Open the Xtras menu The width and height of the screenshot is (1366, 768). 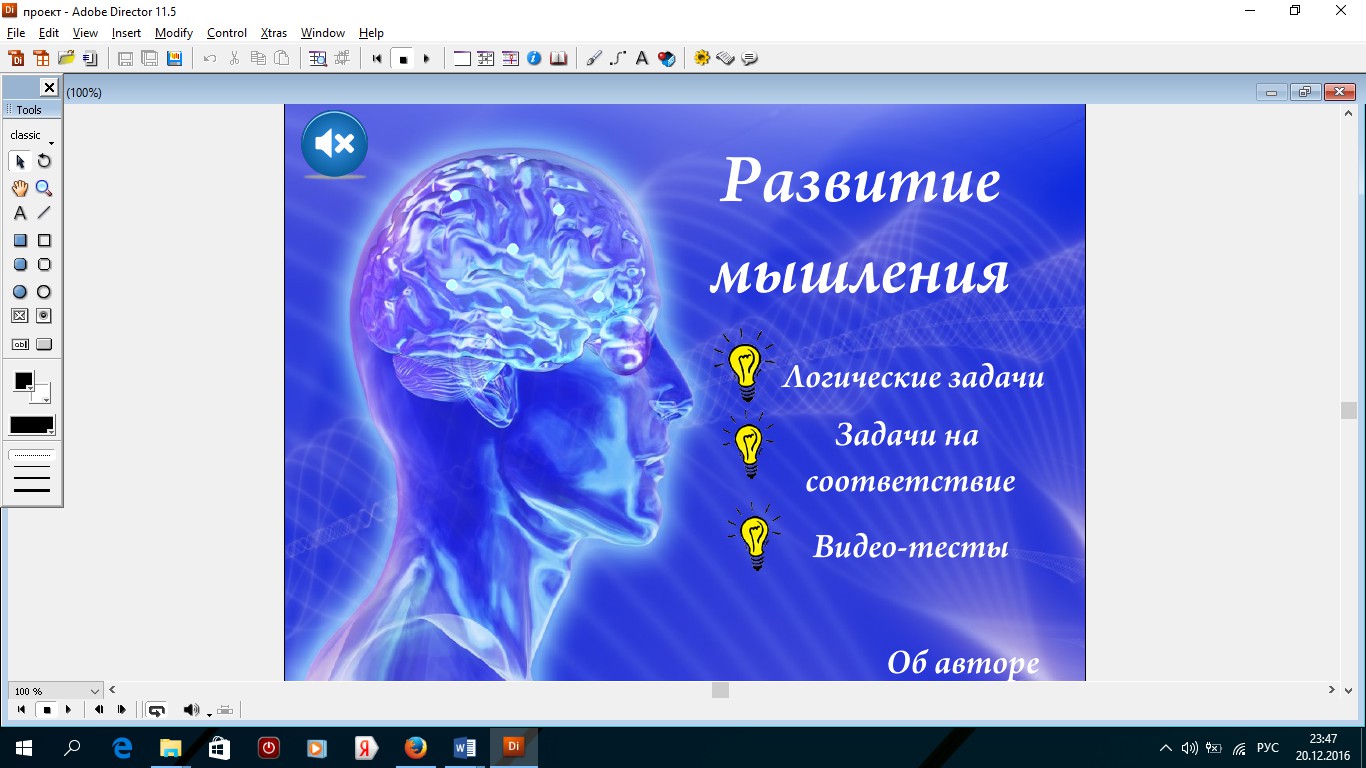(274, 33)
